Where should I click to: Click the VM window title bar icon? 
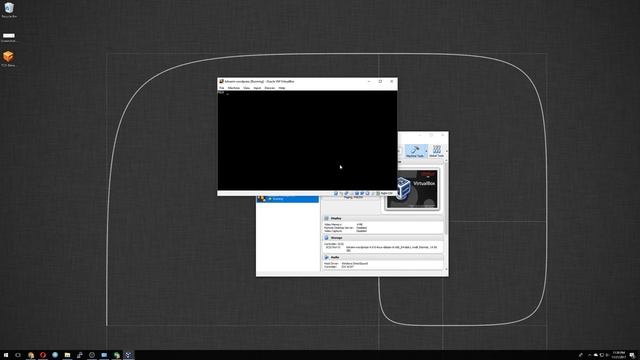[221, 81]
